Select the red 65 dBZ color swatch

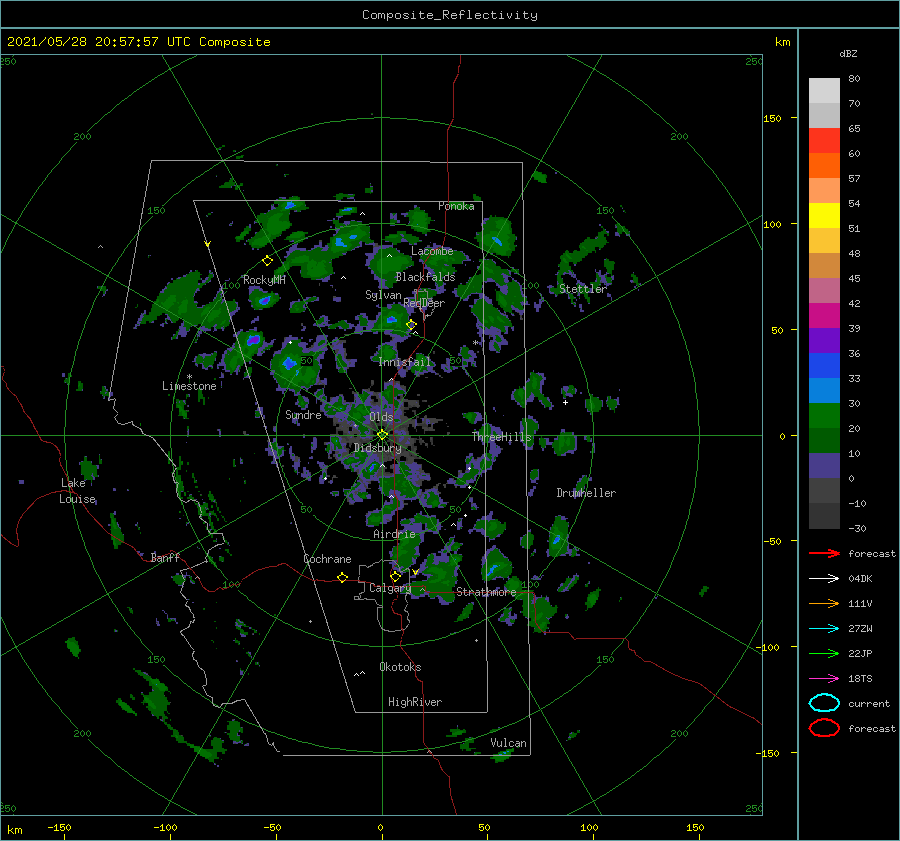pyautogui.click(x=824, y=140)
